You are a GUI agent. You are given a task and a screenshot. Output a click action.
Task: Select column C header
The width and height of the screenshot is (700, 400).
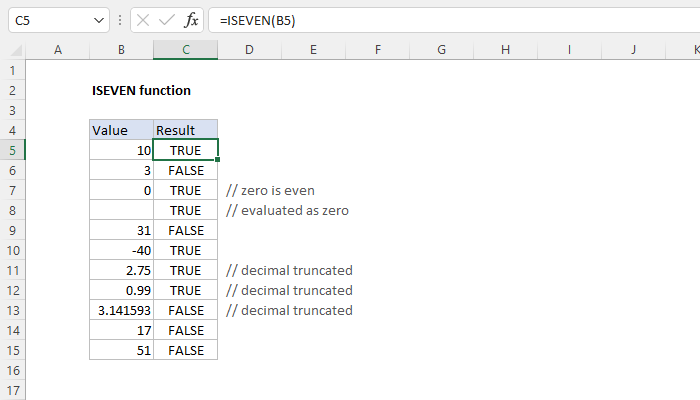[186, 50]
